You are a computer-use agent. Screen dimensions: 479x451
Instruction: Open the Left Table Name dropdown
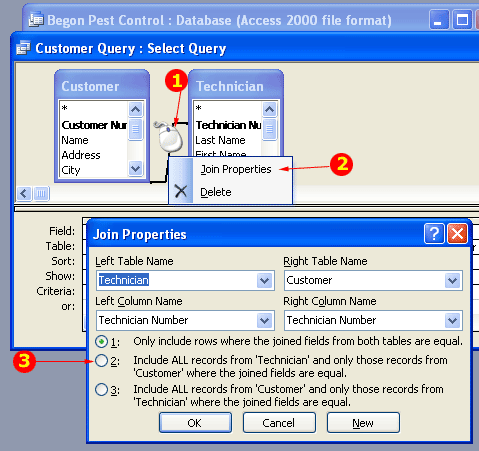point(265,281)
